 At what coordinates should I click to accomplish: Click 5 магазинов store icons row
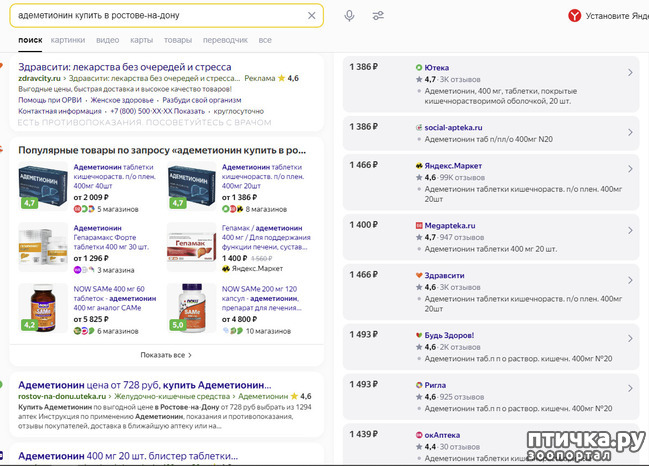106,209
